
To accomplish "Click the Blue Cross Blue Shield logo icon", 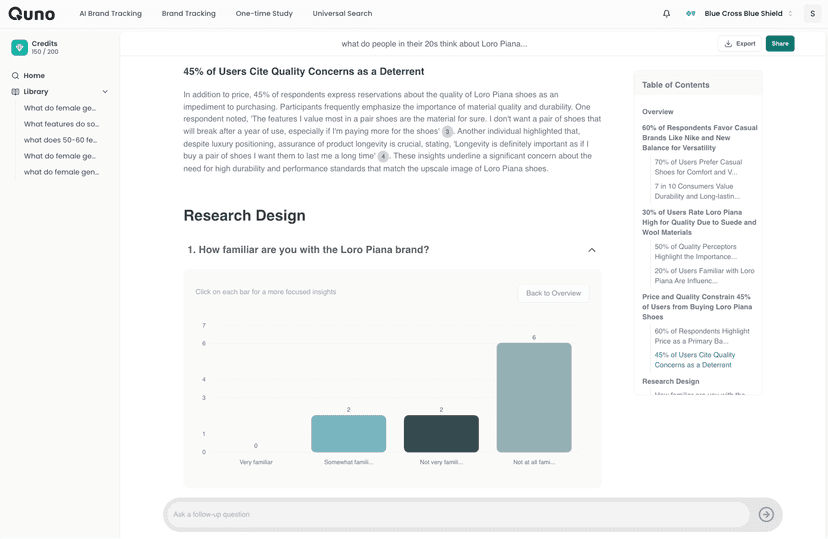I will pos(690,14).
